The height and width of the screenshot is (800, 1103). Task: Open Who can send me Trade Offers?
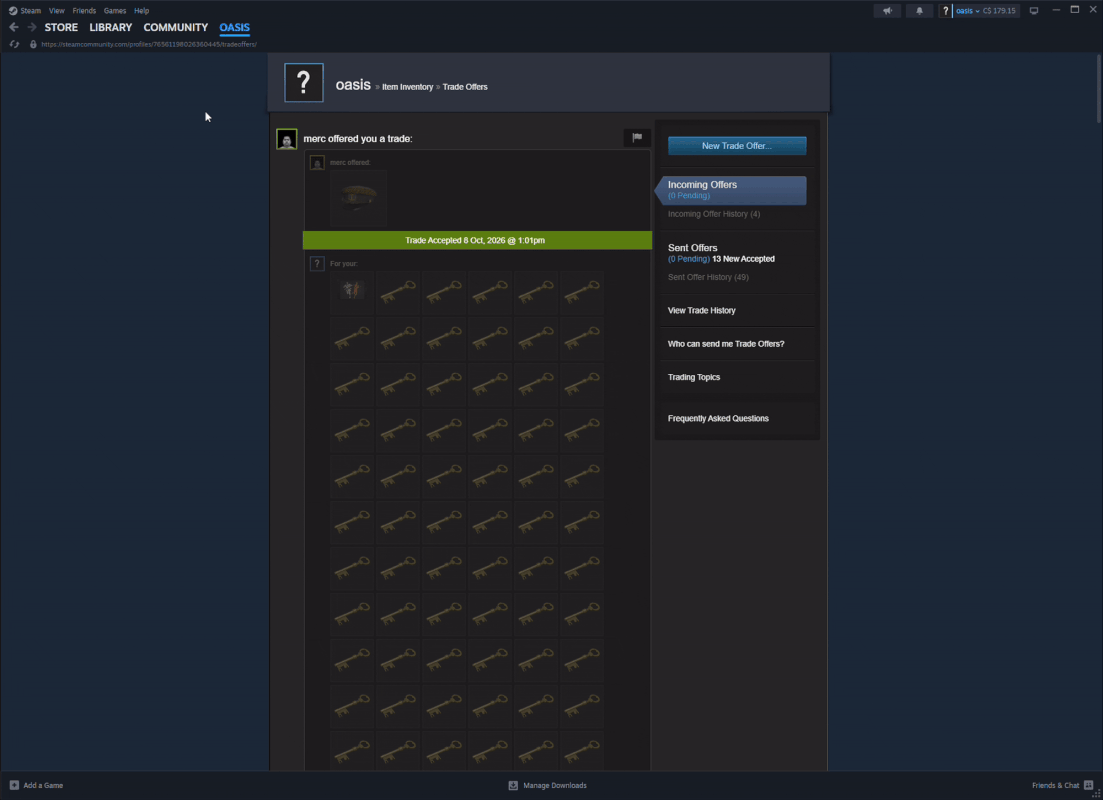pyautogui.click(x=725, y=344)
